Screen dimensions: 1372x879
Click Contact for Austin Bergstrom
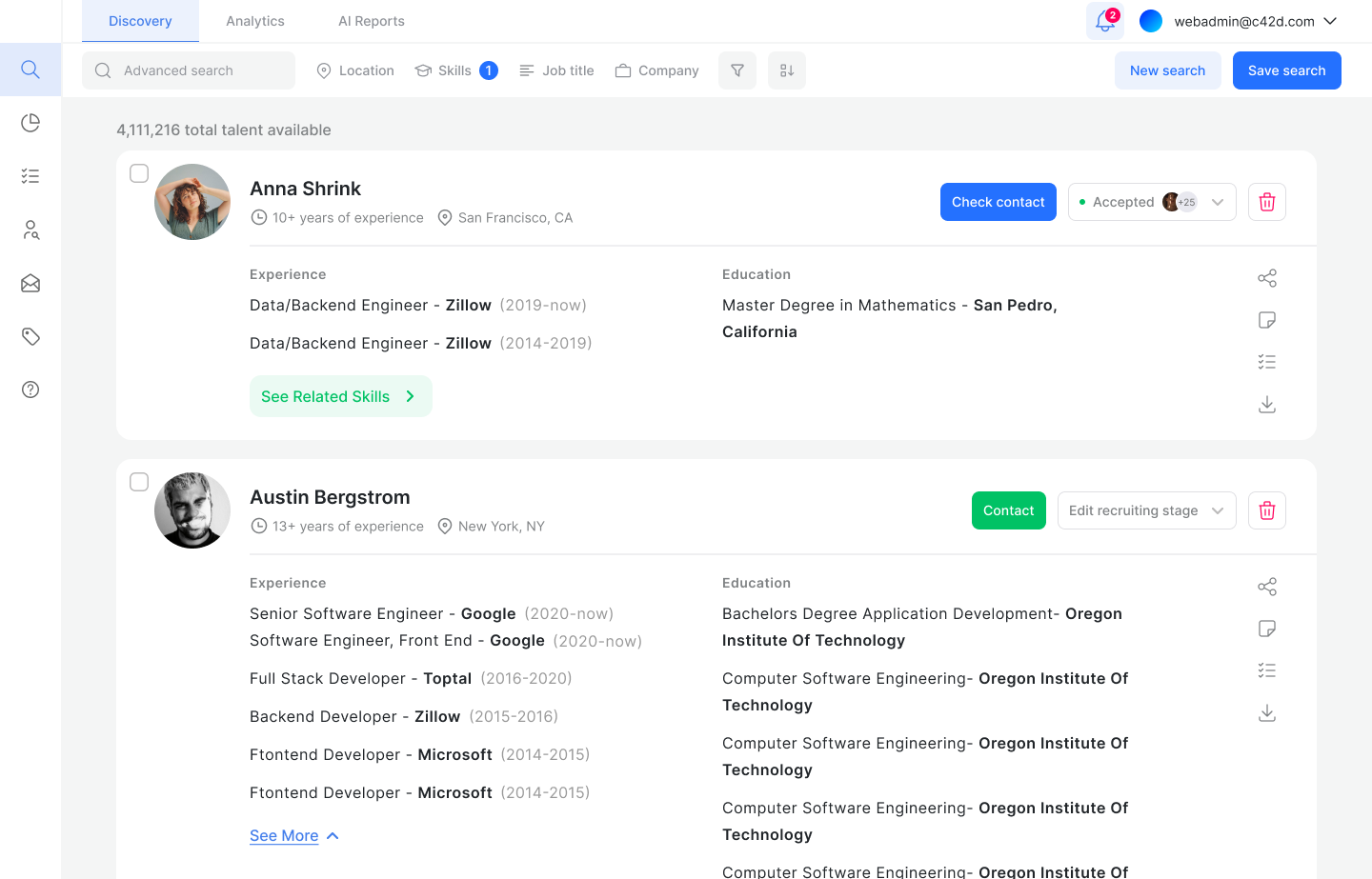[x=1009, y=510]
